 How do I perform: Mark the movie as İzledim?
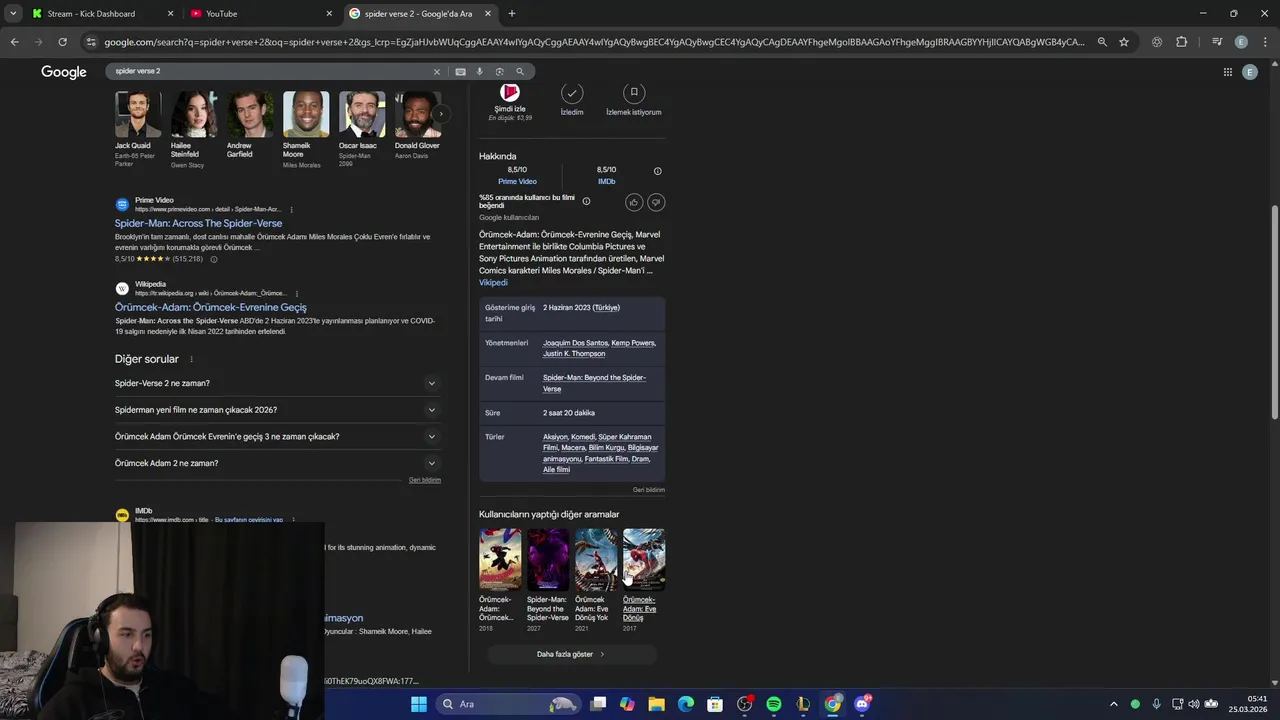(x=572, y=93)
